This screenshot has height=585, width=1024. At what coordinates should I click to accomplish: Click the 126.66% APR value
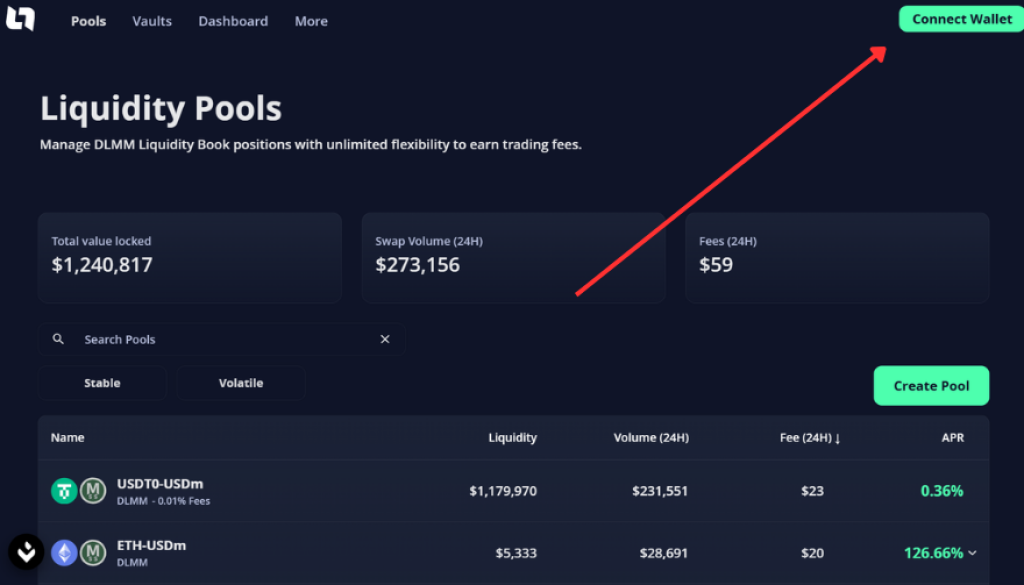point(942,552)
